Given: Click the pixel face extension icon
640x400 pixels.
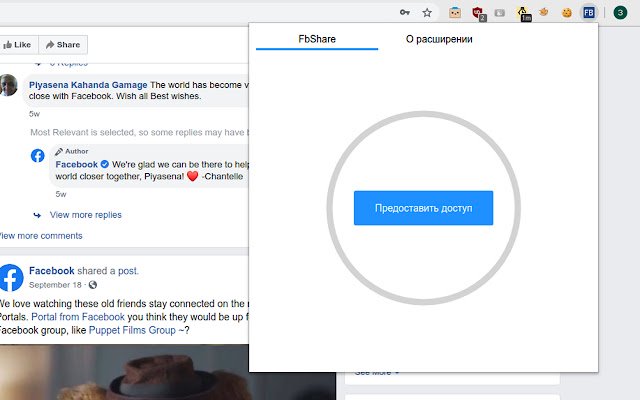Looking at the screenshot, I should coord(455,13).
